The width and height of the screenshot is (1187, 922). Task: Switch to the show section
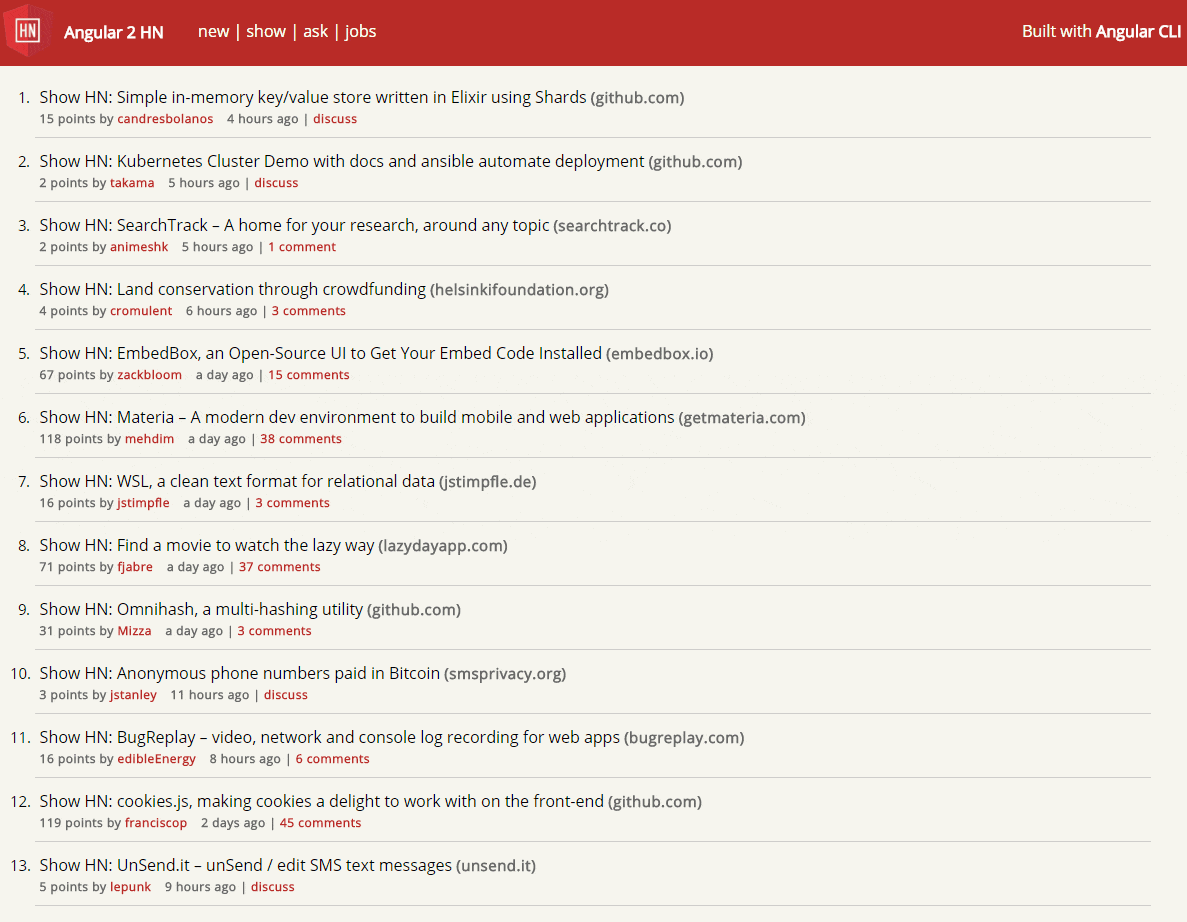pyautogui.click(x=266, y=31)
